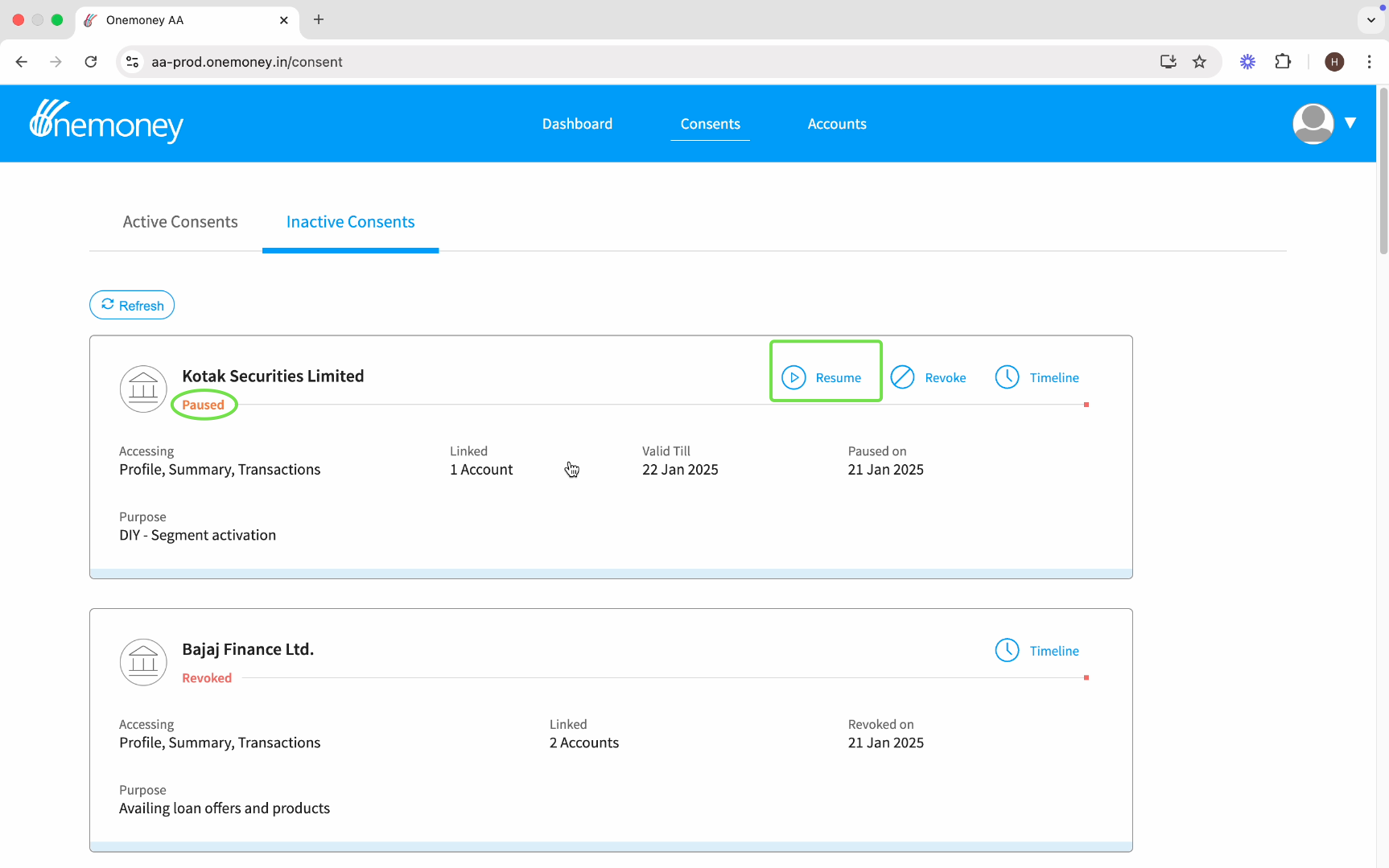
Task: Bookmark this page with star icon
Action: pyautogui.click(x=1199, y=62)
